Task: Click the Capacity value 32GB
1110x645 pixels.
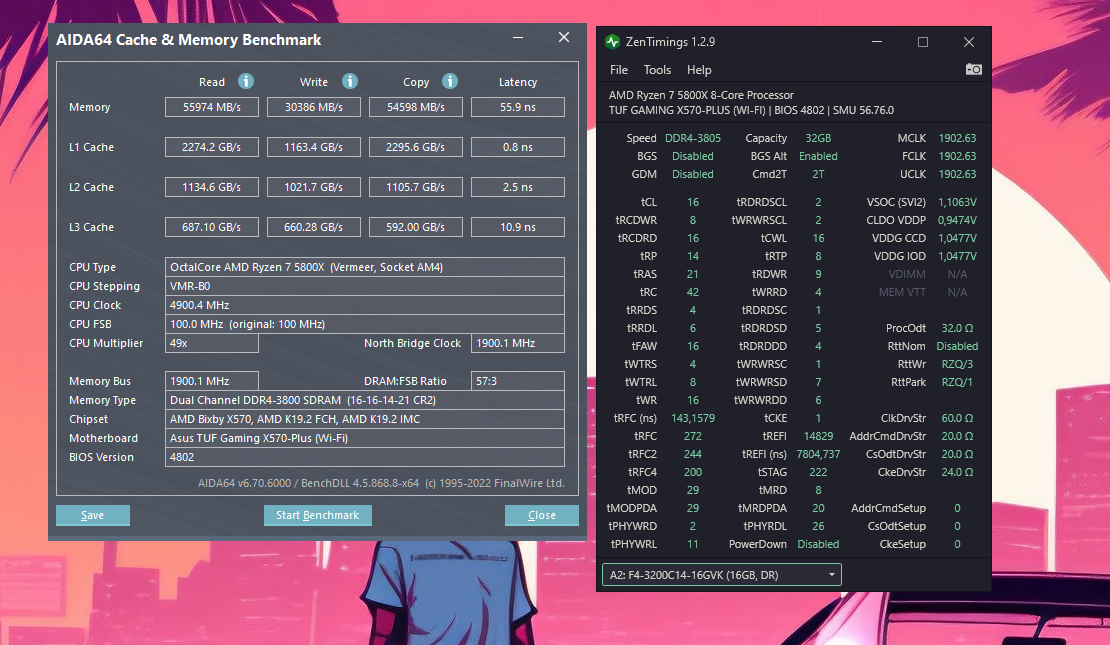Action: coord(818,138)
